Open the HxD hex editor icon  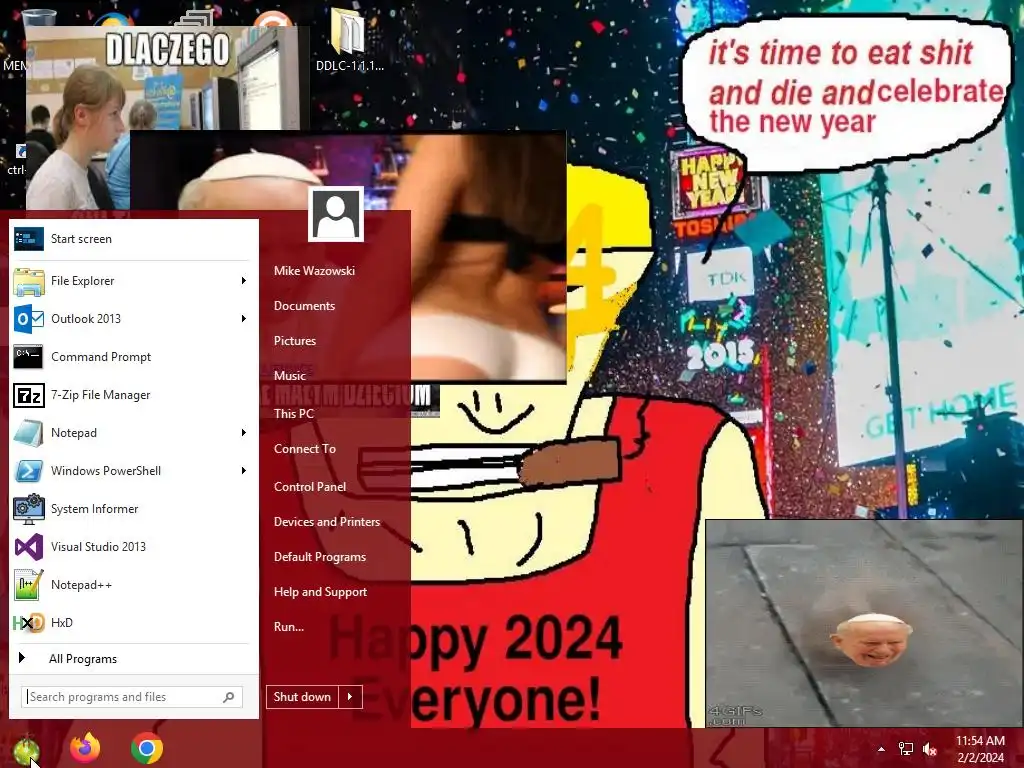coord(29,623)
